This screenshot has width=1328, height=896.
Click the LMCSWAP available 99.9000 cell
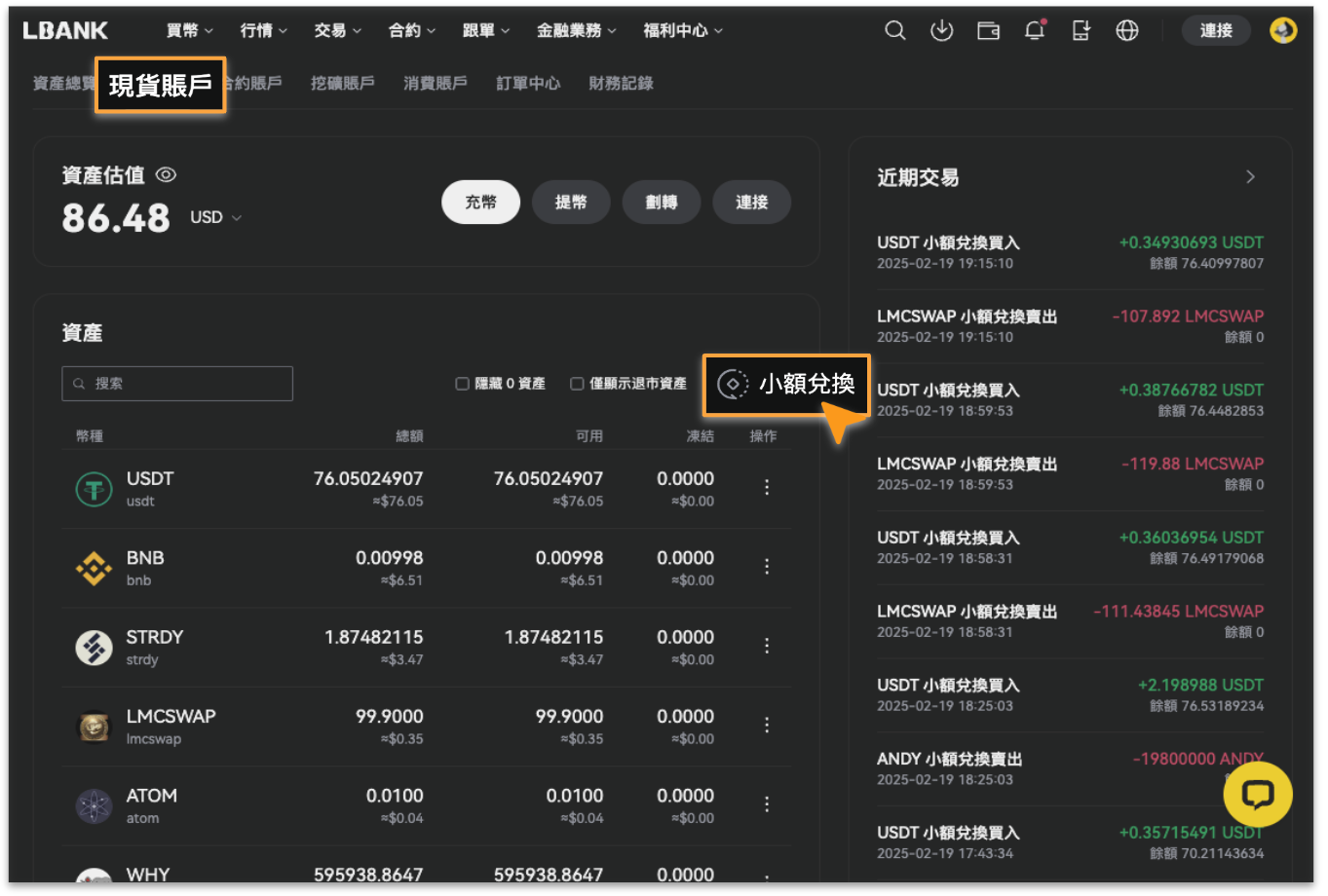569,717
